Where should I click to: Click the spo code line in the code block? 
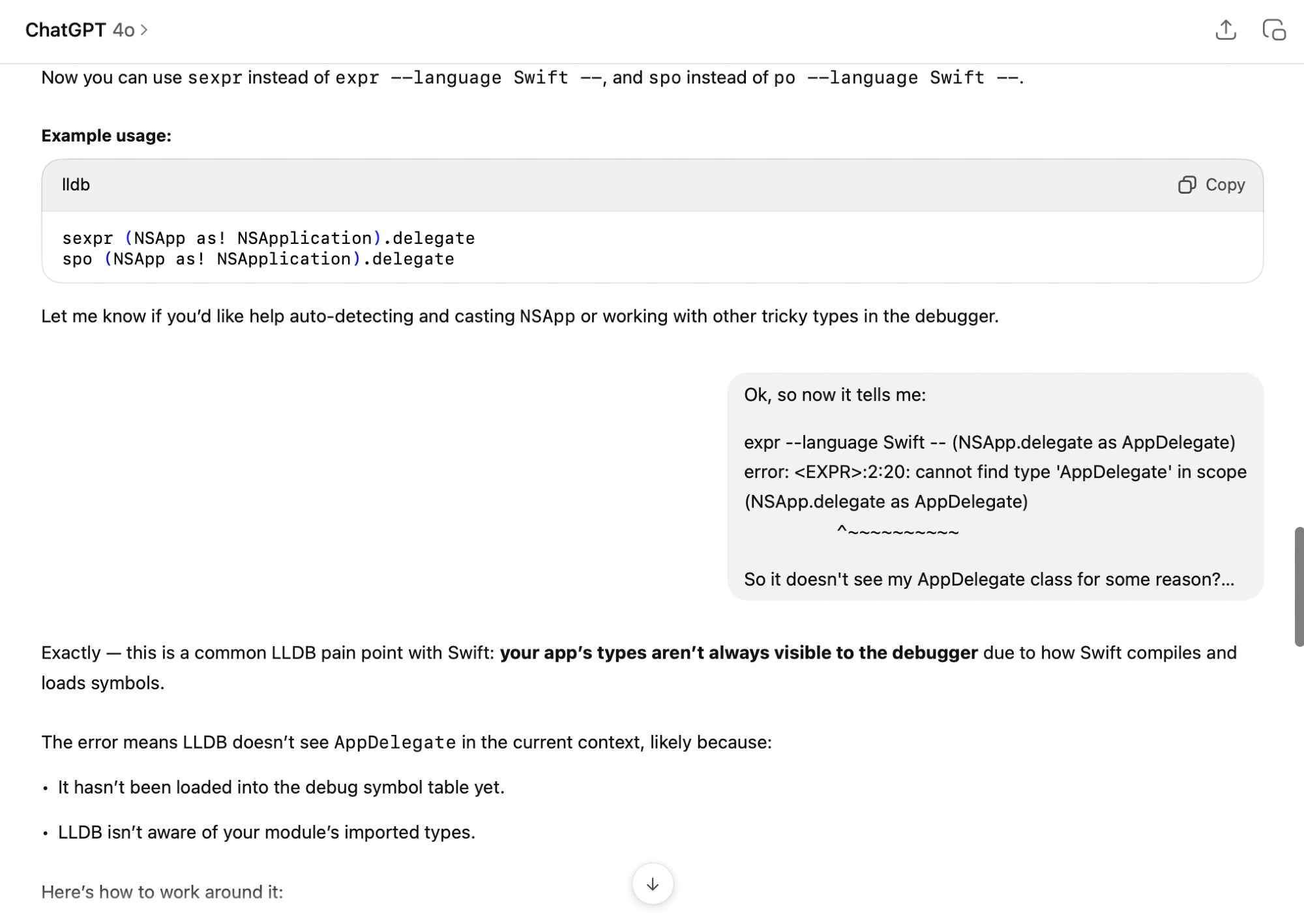click(258, 259)
